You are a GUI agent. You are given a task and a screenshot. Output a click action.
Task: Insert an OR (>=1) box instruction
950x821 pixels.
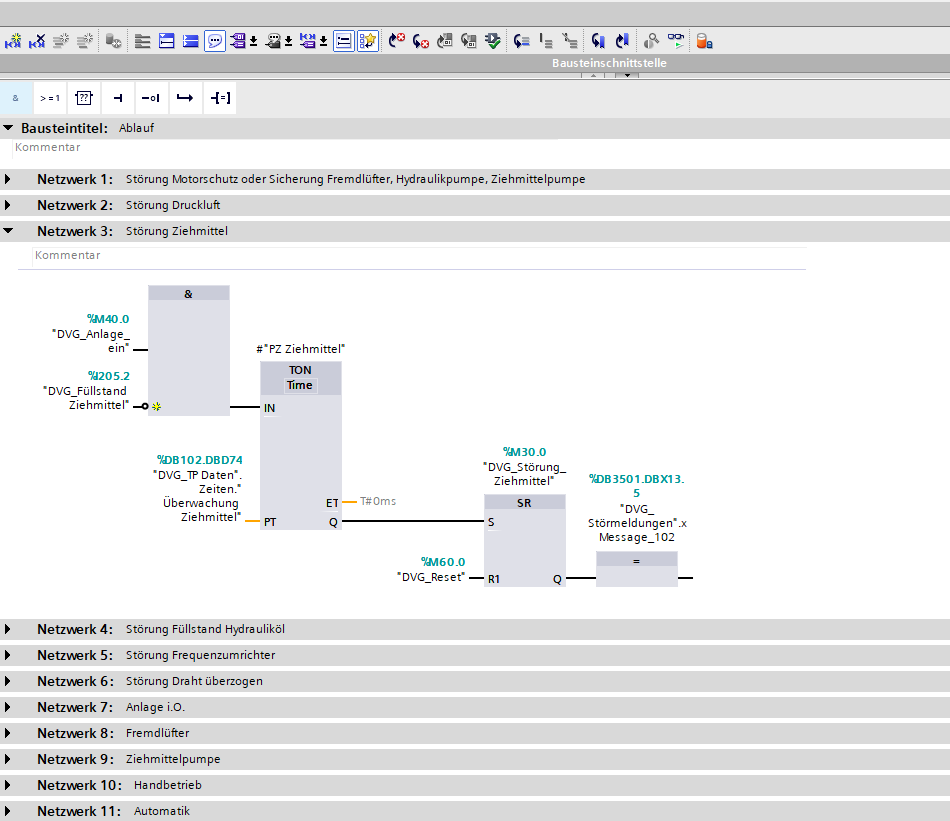[50, 98]
